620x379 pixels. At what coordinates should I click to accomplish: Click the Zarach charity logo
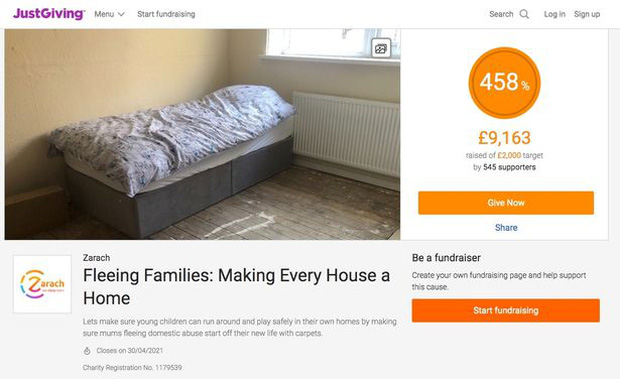(x=42, y=284)
